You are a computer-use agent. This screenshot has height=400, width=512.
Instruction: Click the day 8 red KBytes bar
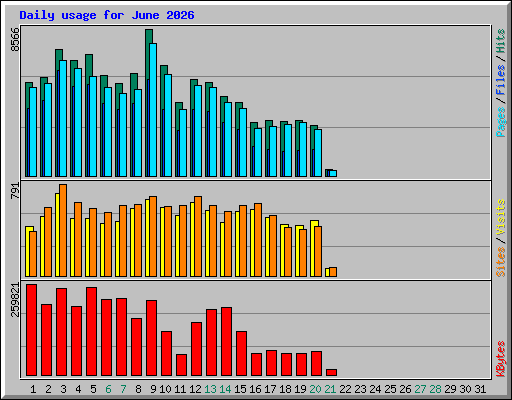136,347
